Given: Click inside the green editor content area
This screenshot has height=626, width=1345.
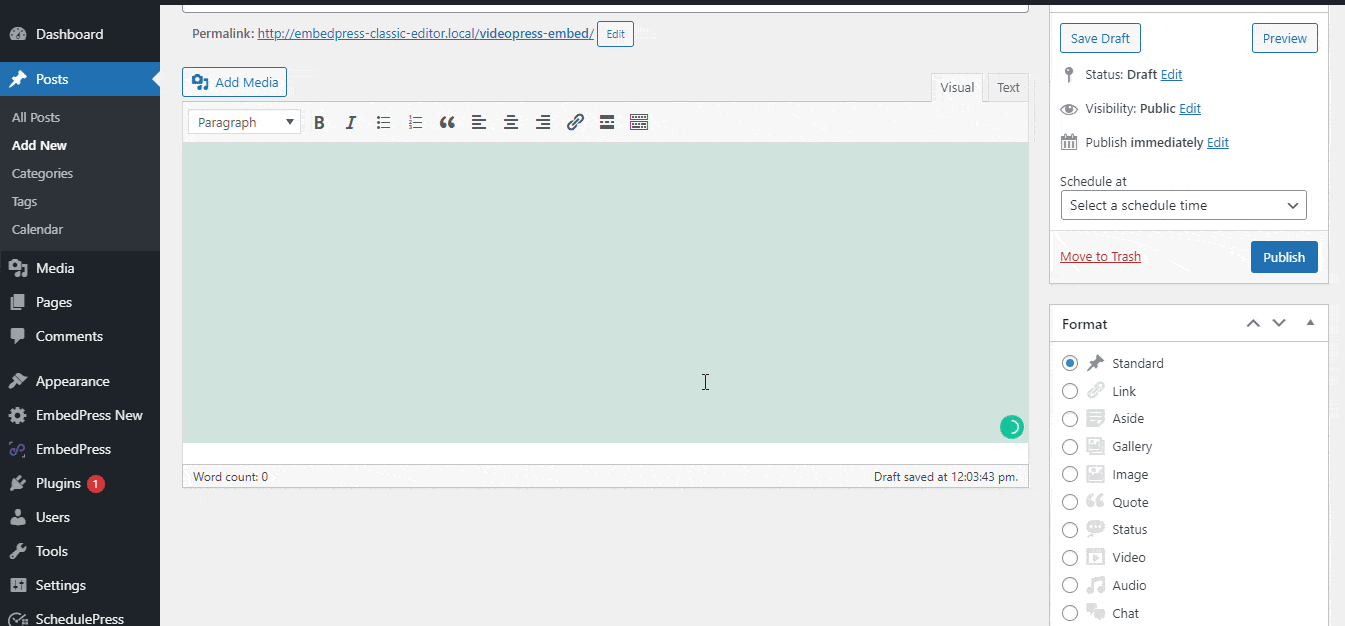Looking at the screenshot, I should point(605,292).
